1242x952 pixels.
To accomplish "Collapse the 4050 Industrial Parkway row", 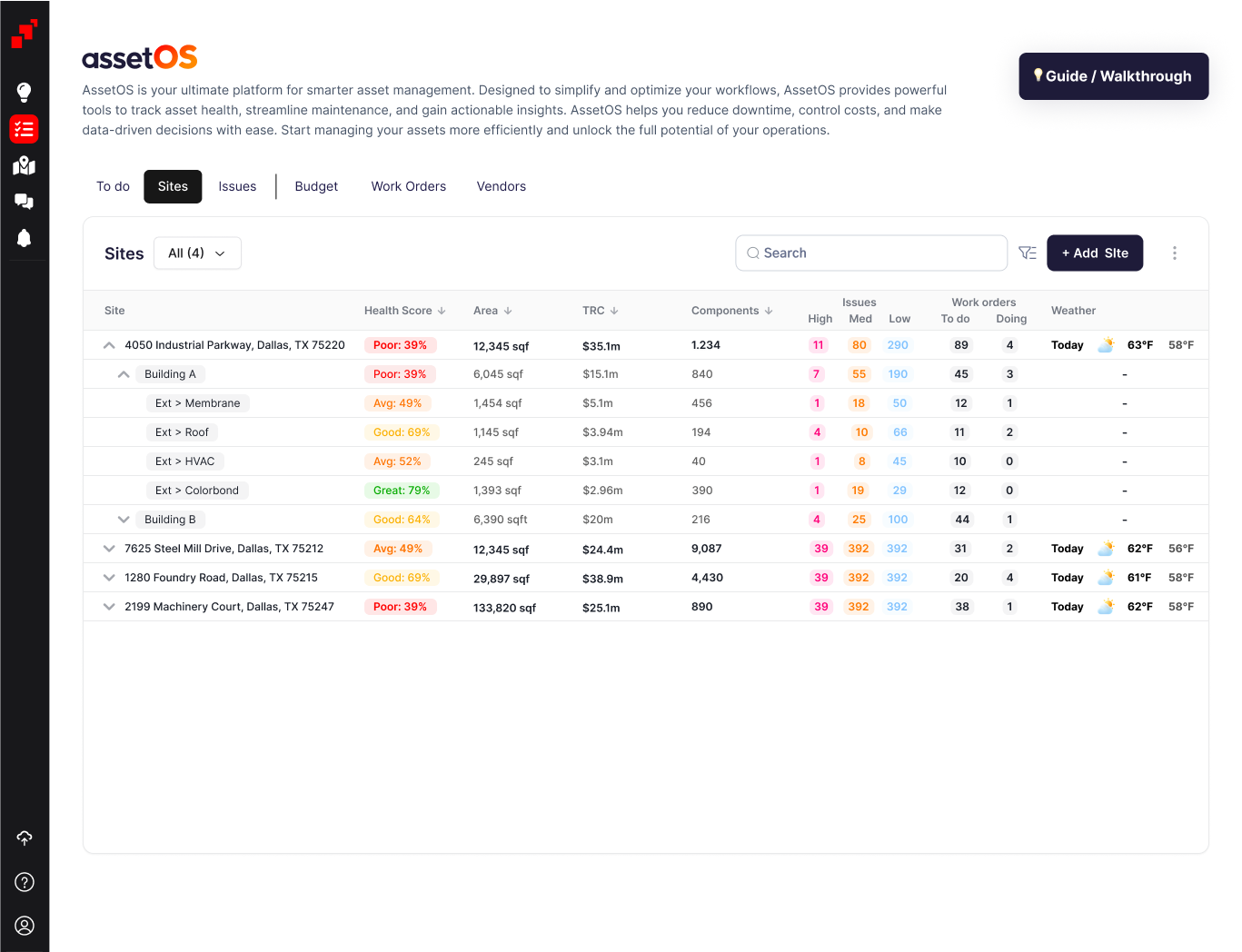I will click(x=109, y=345).
